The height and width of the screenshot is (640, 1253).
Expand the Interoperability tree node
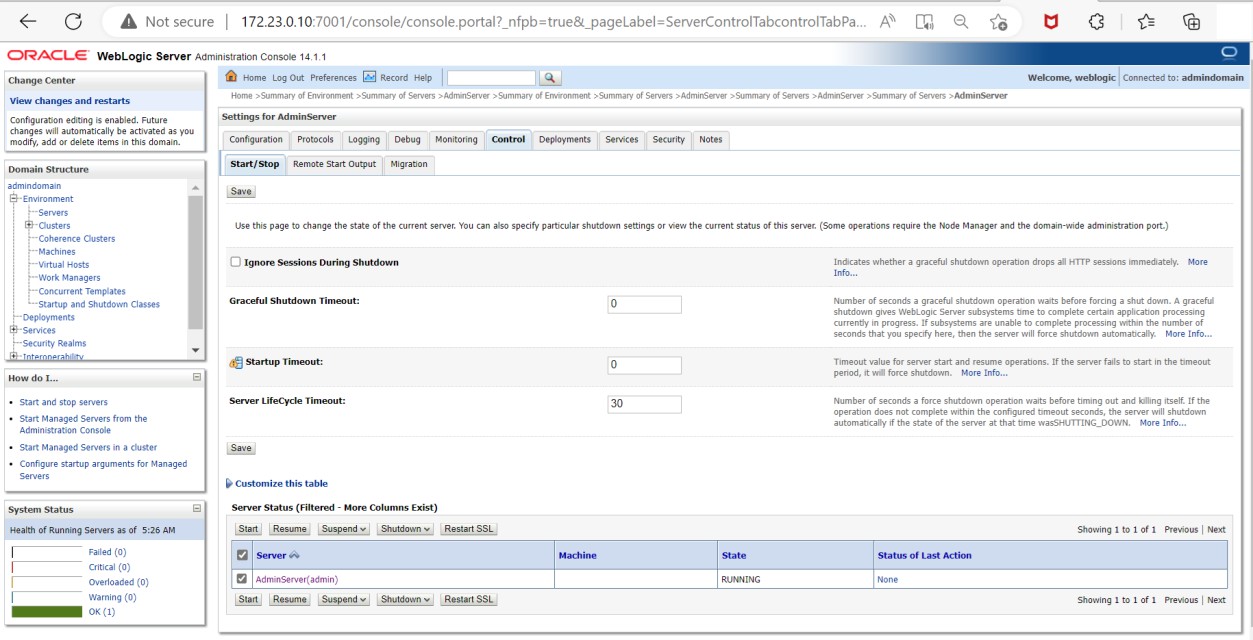point(15,356)
